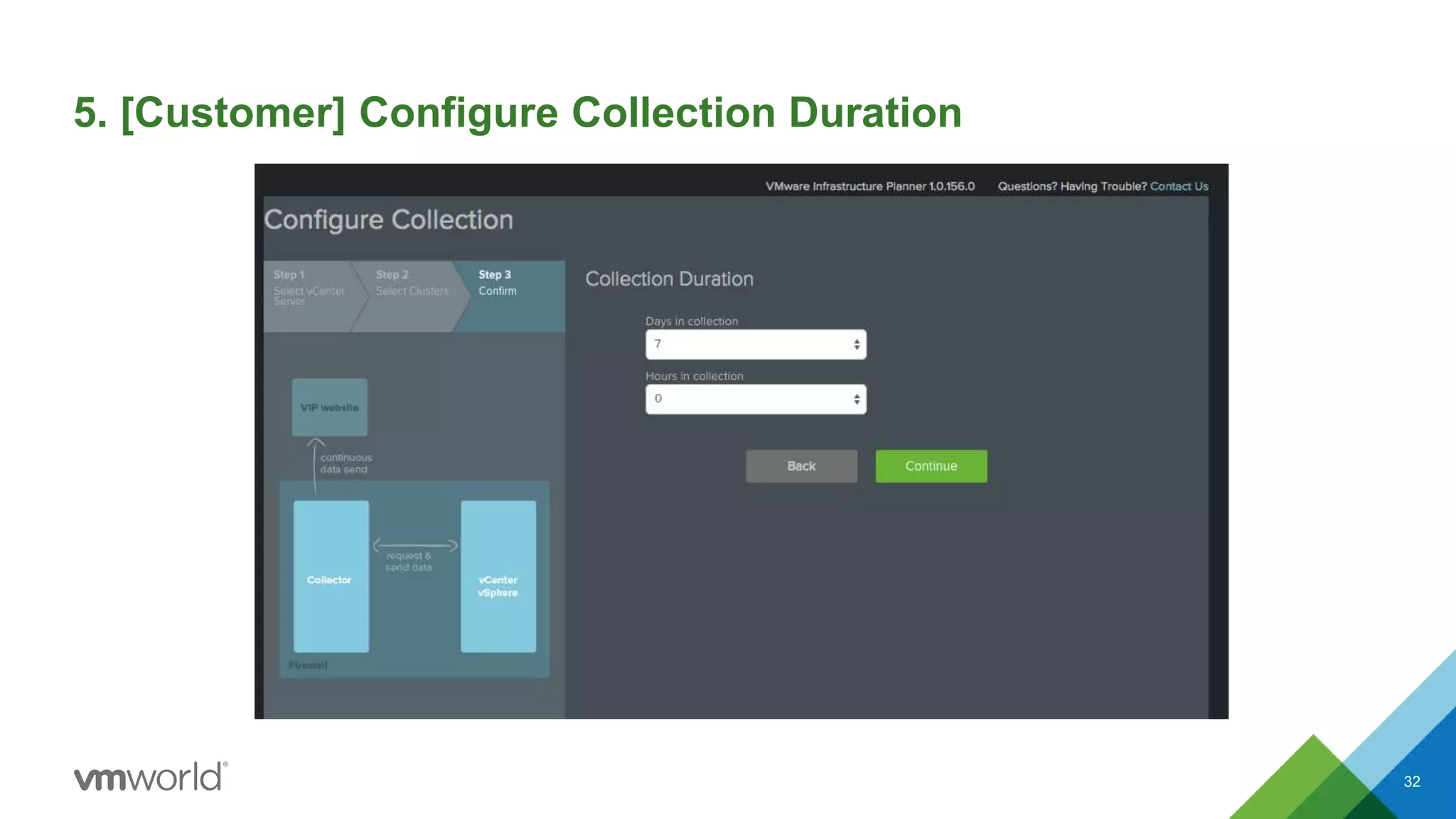
Task: Click the Collector box in diagram
Action: 331,577
